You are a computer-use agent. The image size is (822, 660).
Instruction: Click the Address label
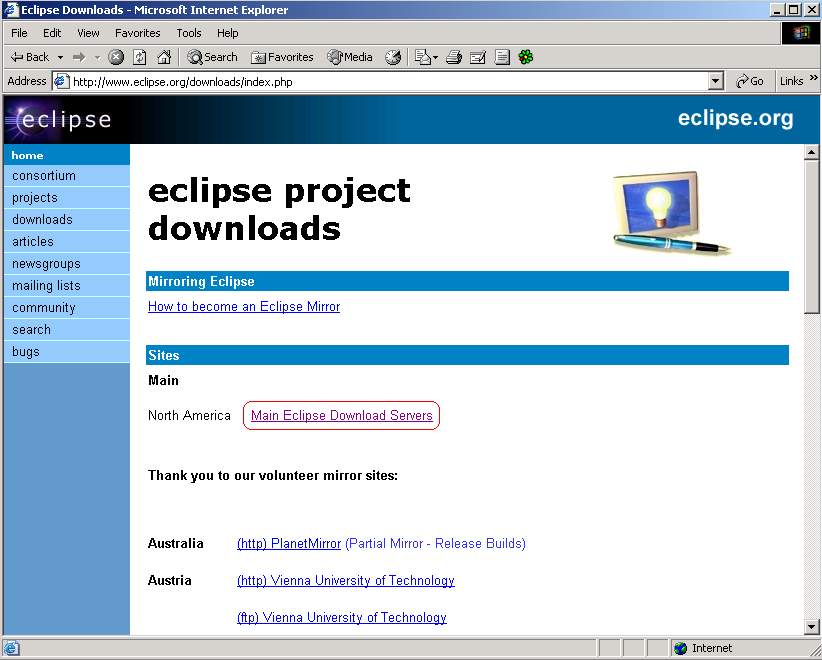tap(27, 81)
